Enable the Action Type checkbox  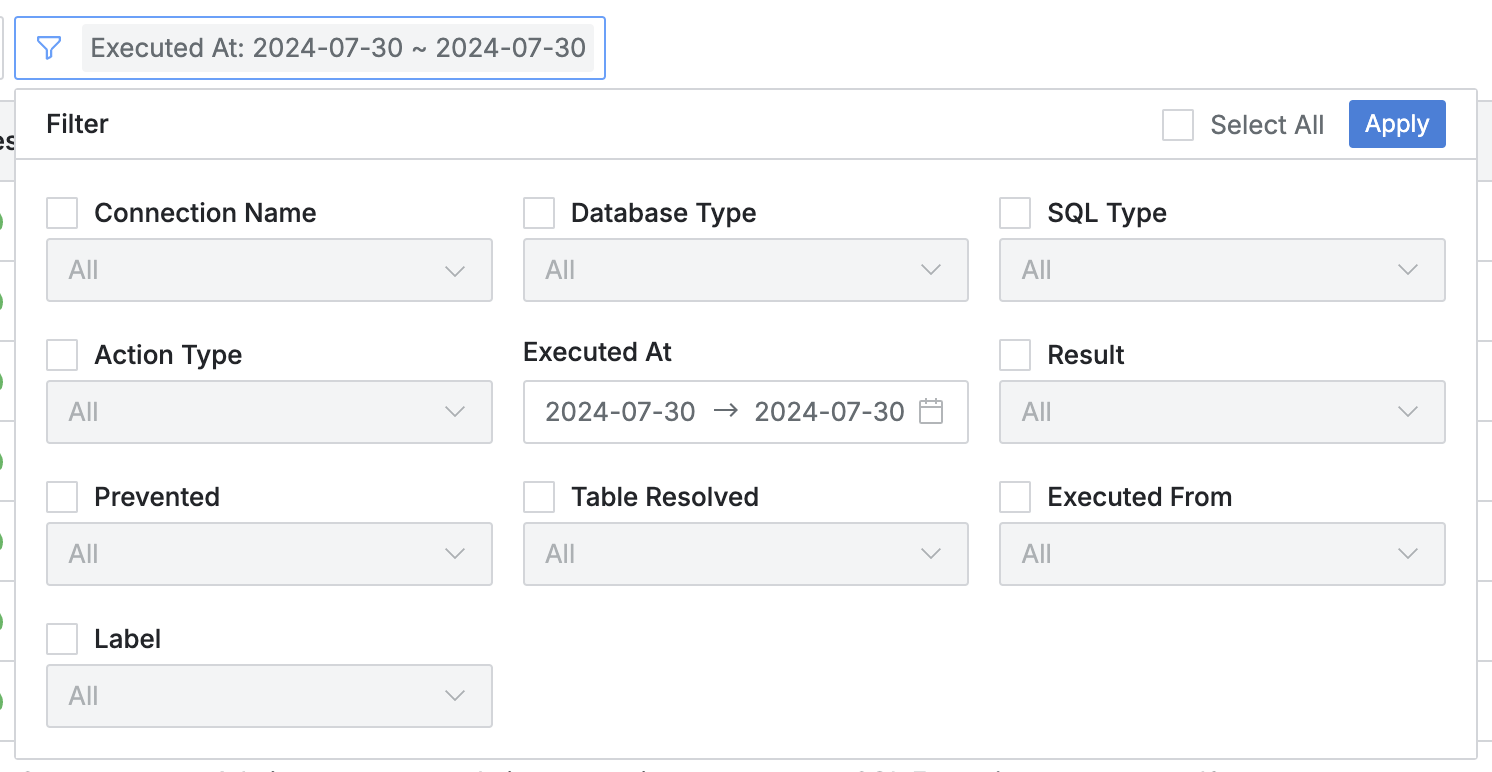62,355
